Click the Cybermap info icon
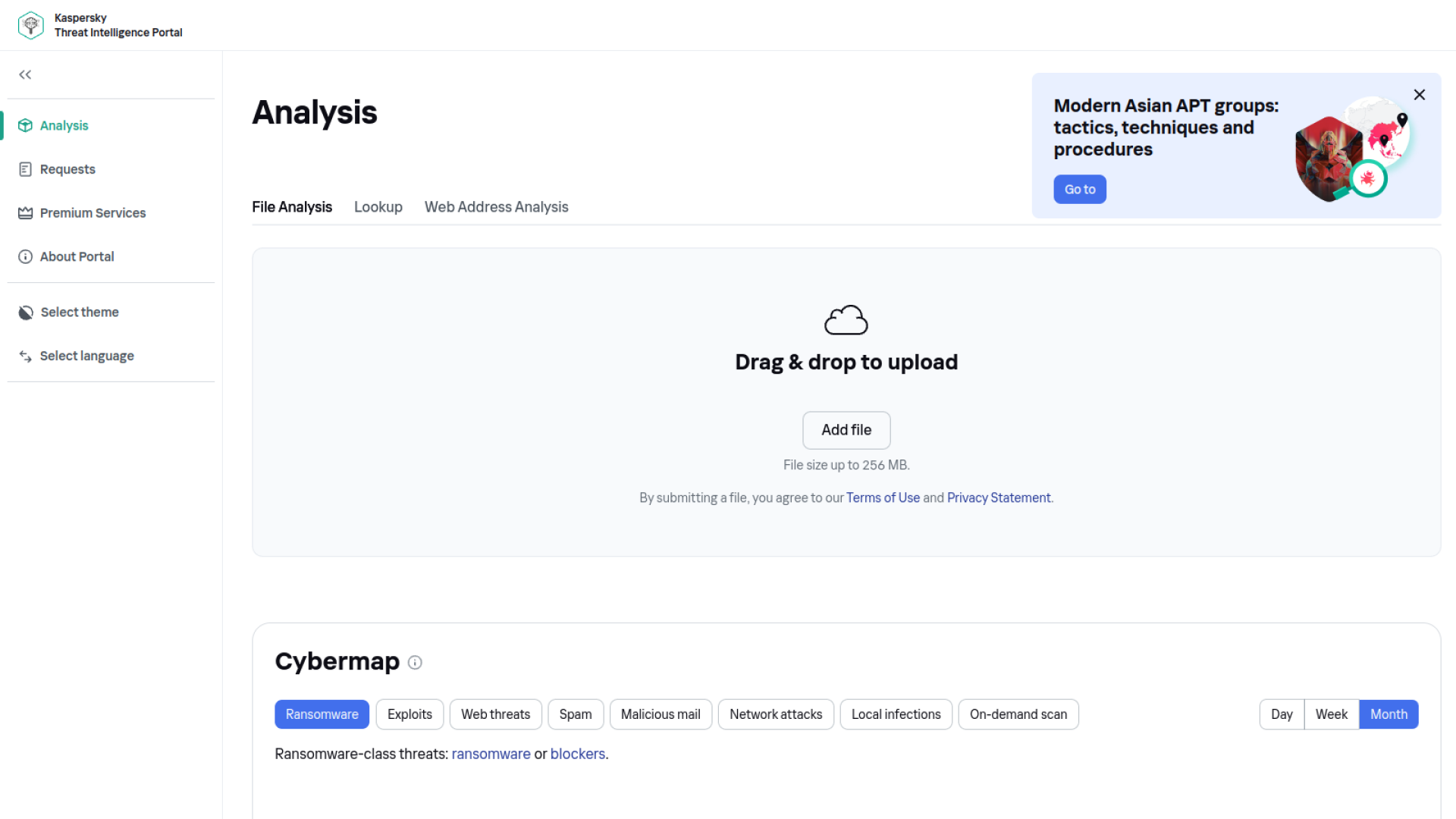1456x819 pixels. pos(415,663)
